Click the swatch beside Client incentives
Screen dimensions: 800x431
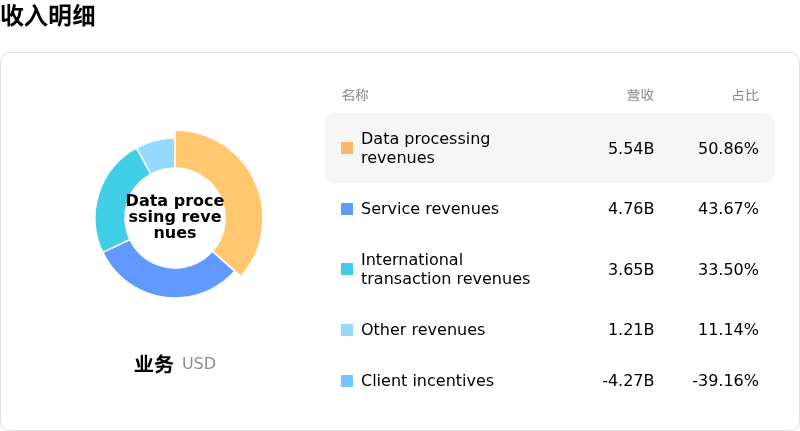347,381
